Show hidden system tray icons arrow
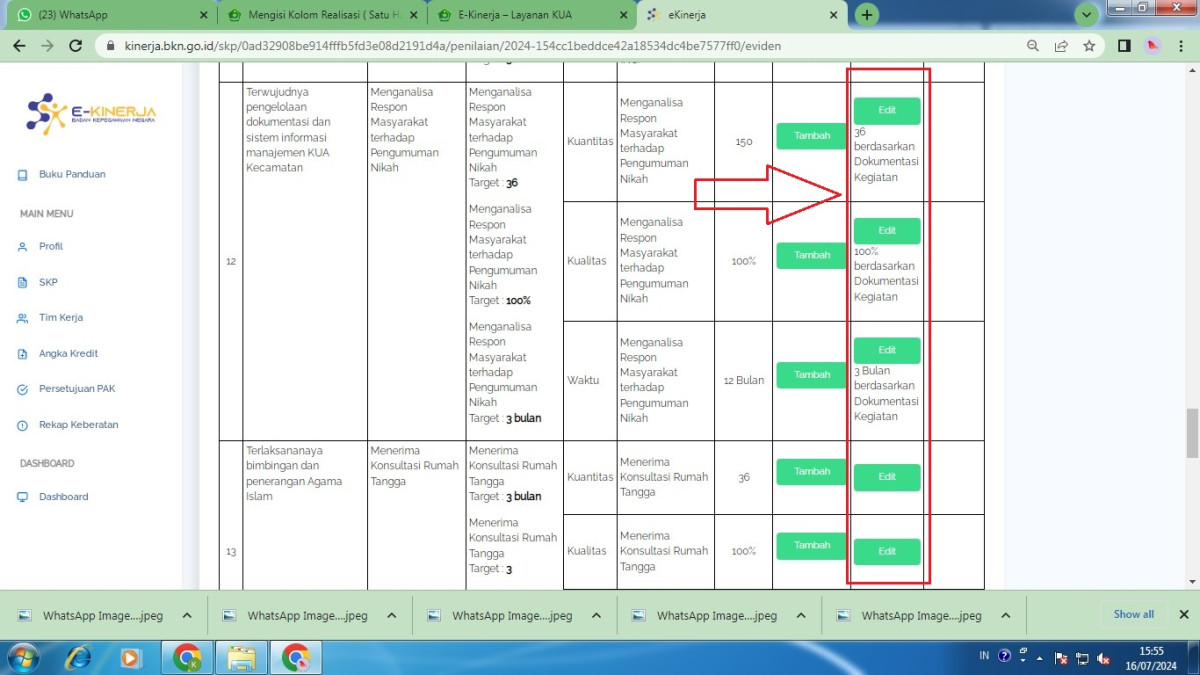 pos(1042,658)
